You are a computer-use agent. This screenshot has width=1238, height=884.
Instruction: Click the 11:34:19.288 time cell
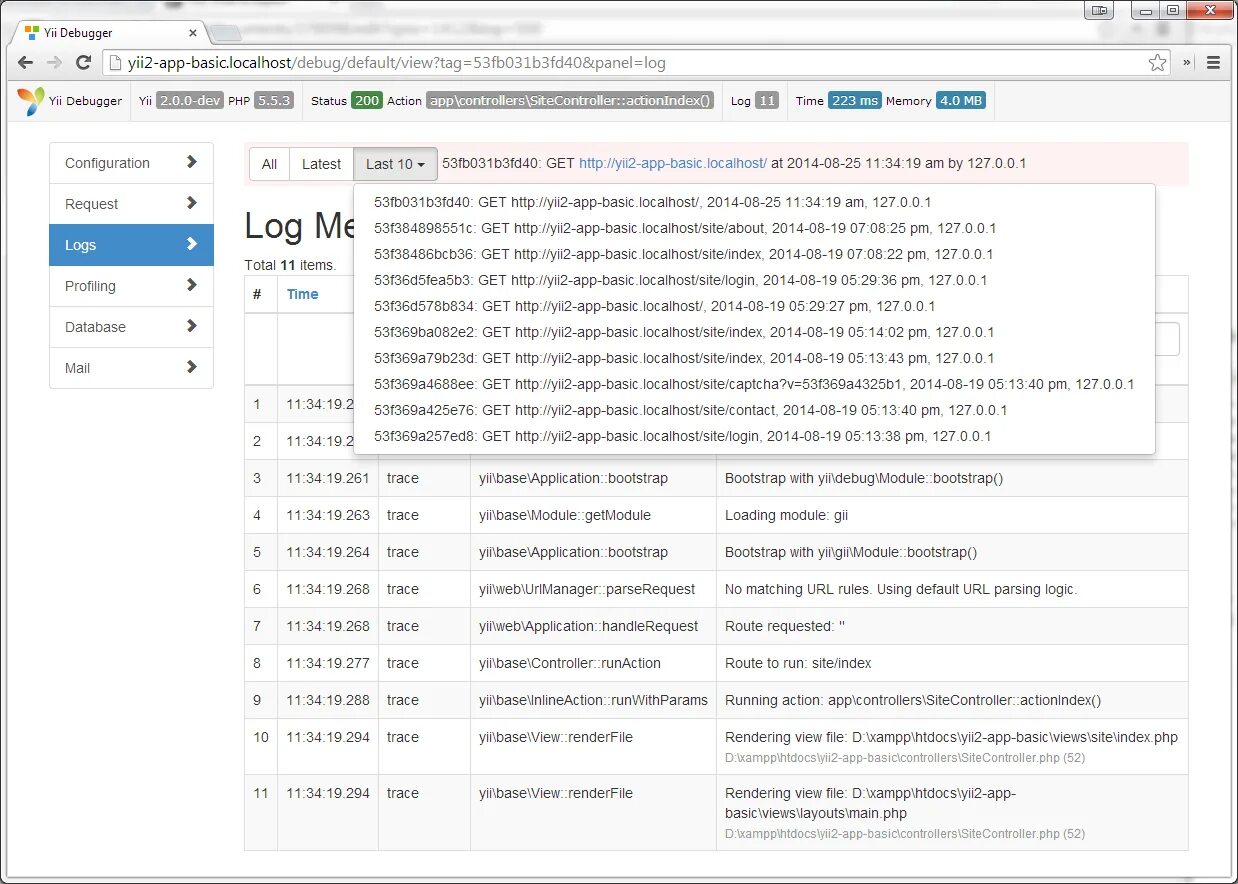point(328,700)
